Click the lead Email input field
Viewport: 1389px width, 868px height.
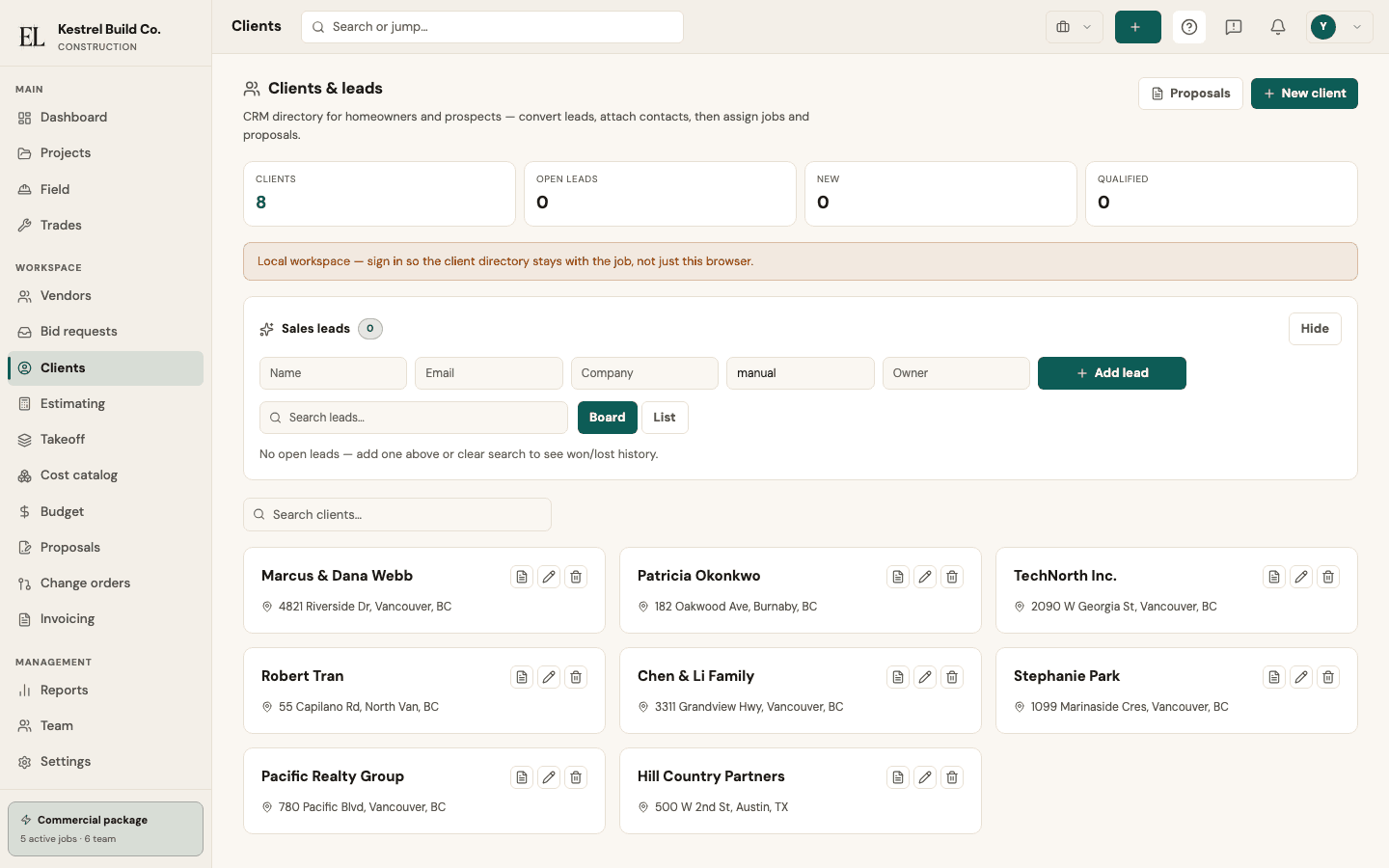click(x=489, y=373)
